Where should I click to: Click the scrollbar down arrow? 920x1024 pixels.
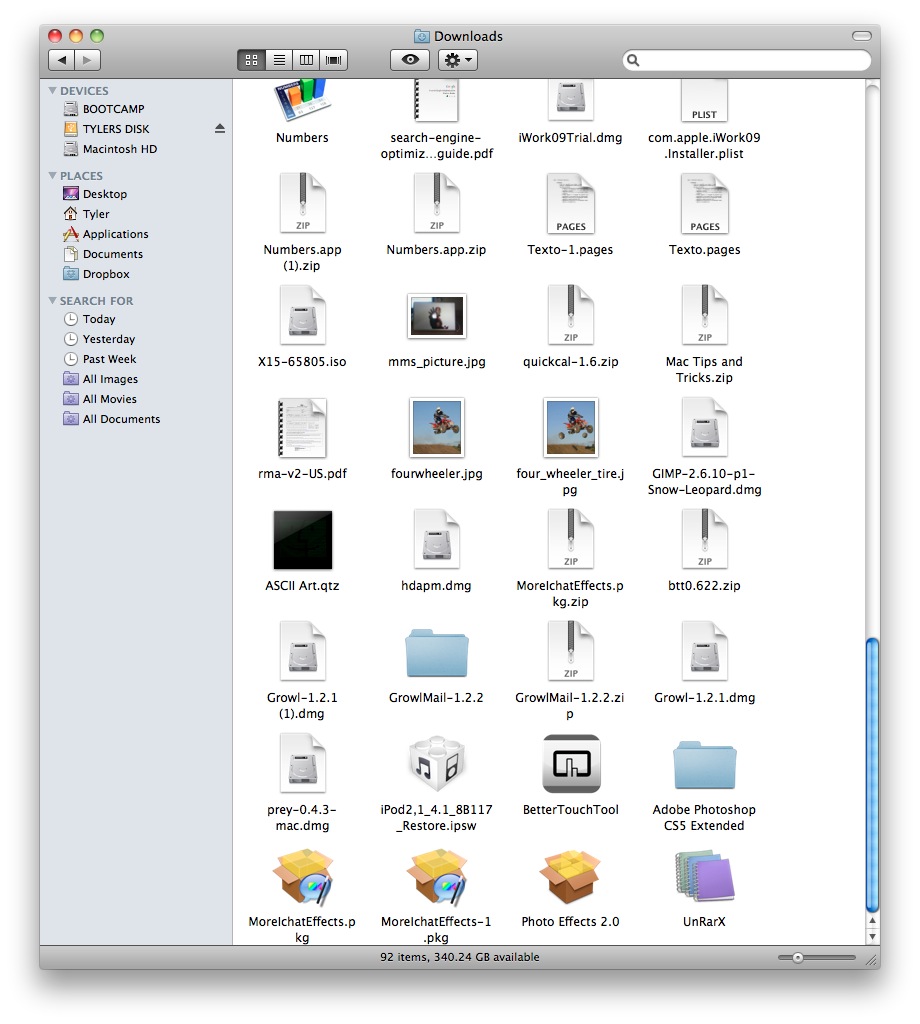[872, 936]
